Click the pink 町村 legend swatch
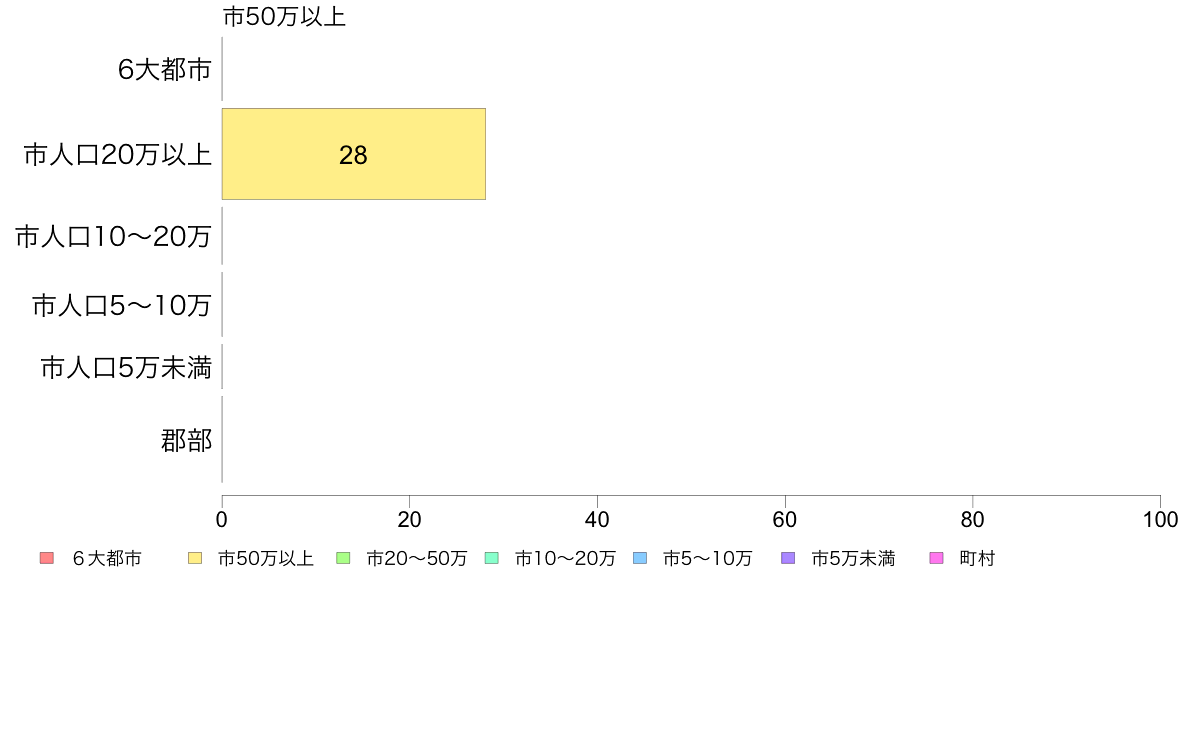This screenshot has width=1188, height=736. (936, 559)
